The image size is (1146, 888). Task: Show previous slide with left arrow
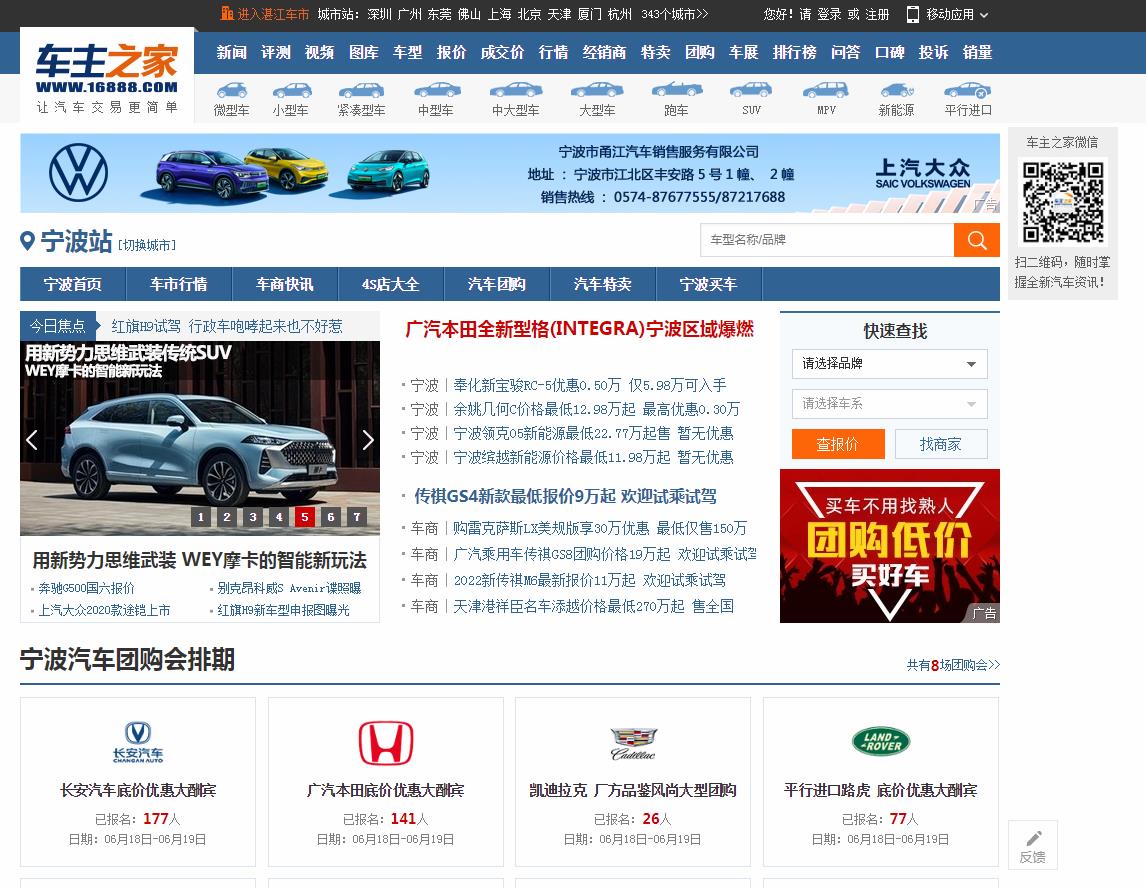pos(31,440)
